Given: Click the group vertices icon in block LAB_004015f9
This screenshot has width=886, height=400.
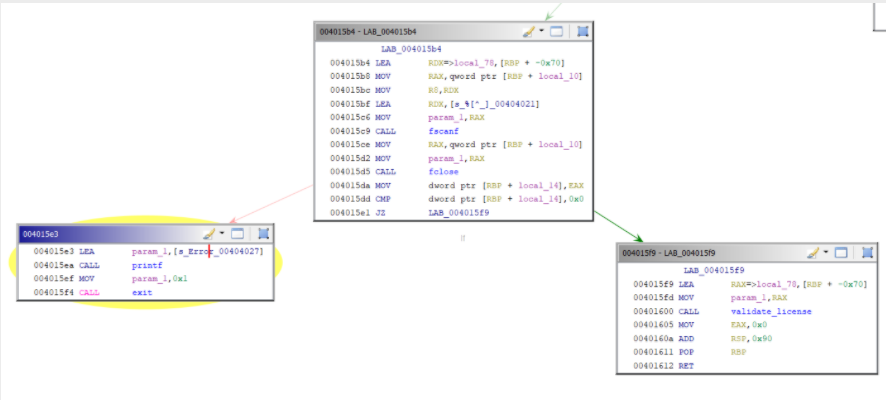Looking at the screenshot, I should pyautogui.click(x=867, y=253).
